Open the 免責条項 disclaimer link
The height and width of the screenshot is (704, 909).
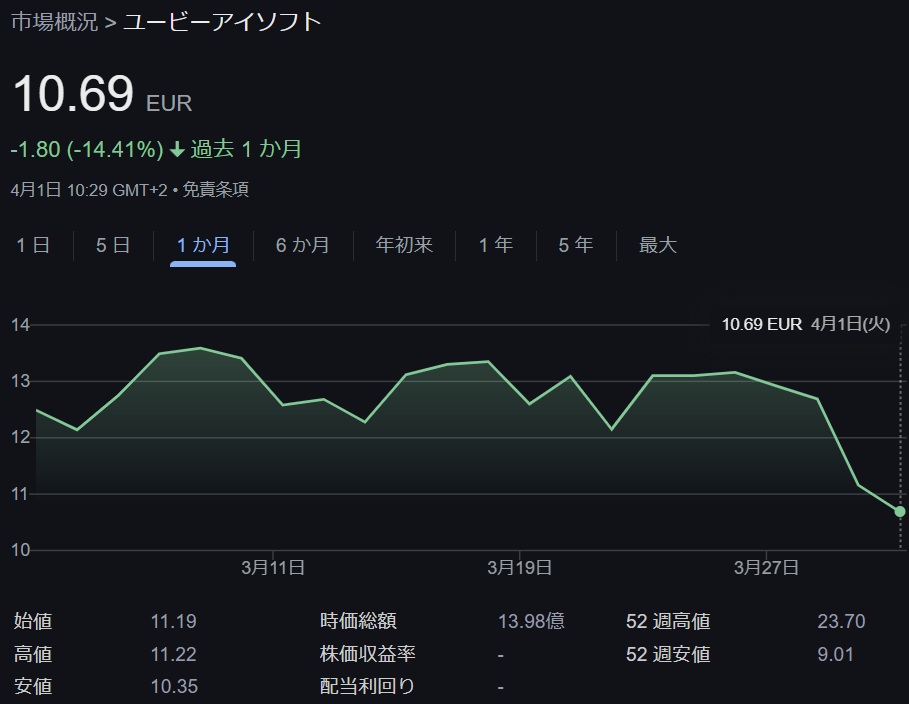point(216,190)
